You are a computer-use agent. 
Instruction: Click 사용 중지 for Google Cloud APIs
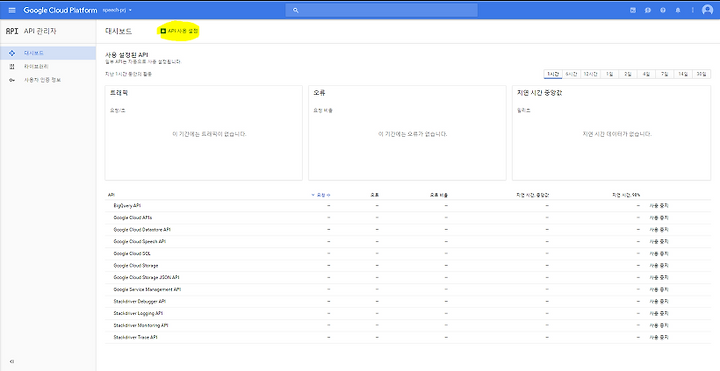(659, 218)
